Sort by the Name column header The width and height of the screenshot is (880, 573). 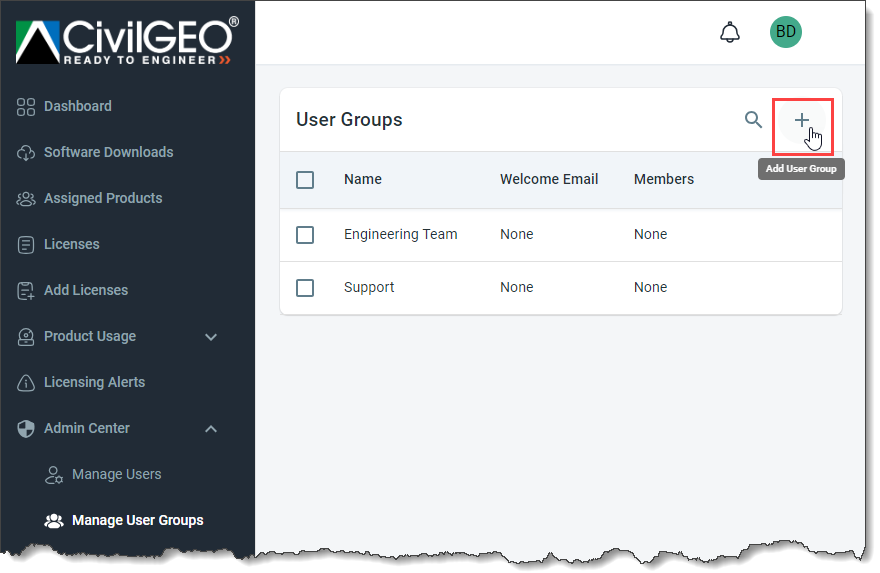click(x=363, y=179)
